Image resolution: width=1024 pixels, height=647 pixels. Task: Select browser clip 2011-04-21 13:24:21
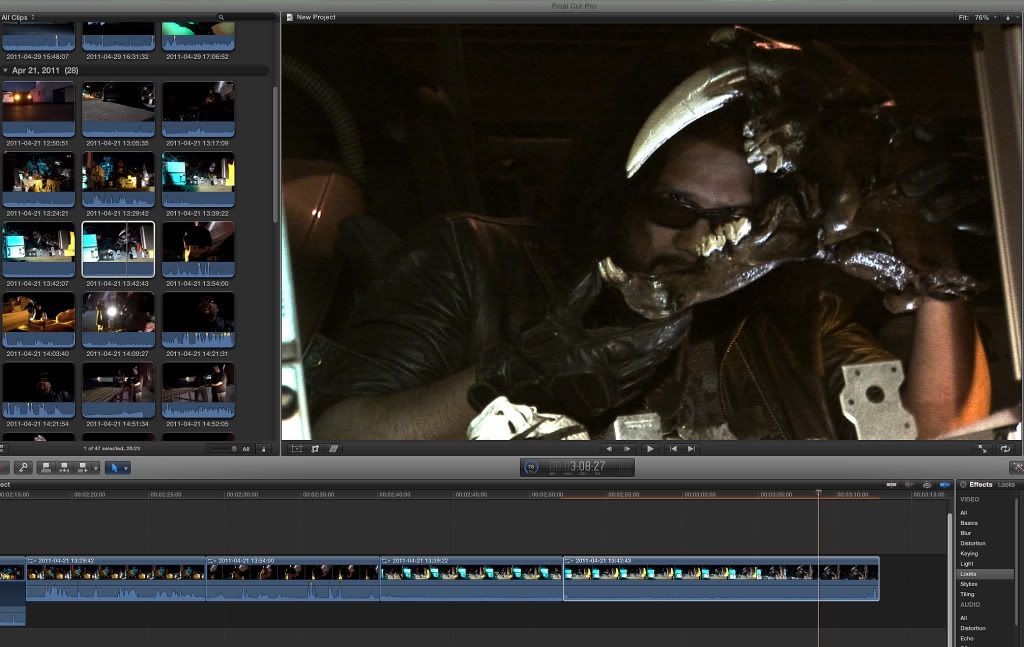click(39, 180)
